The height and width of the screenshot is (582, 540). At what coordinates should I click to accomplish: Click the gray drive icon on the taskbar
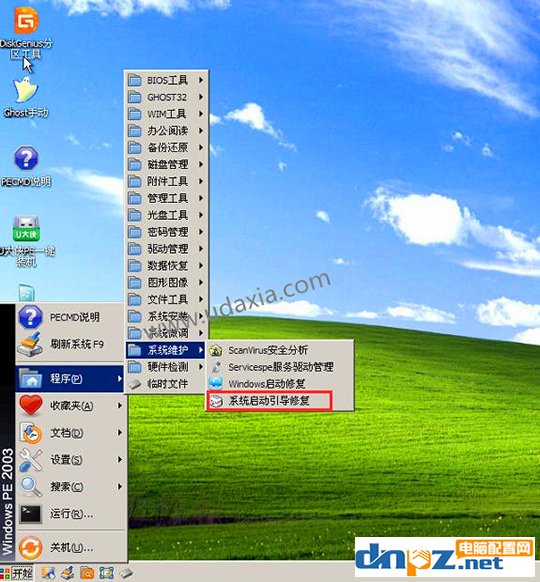[x=126, y=573]
